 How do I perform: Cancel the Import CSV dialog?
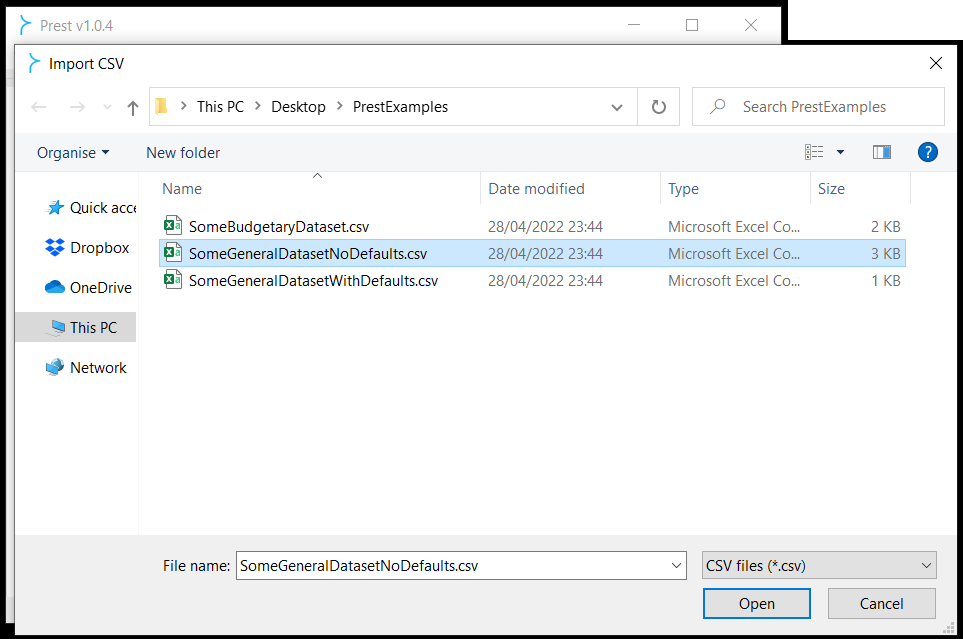coord(881,604)
